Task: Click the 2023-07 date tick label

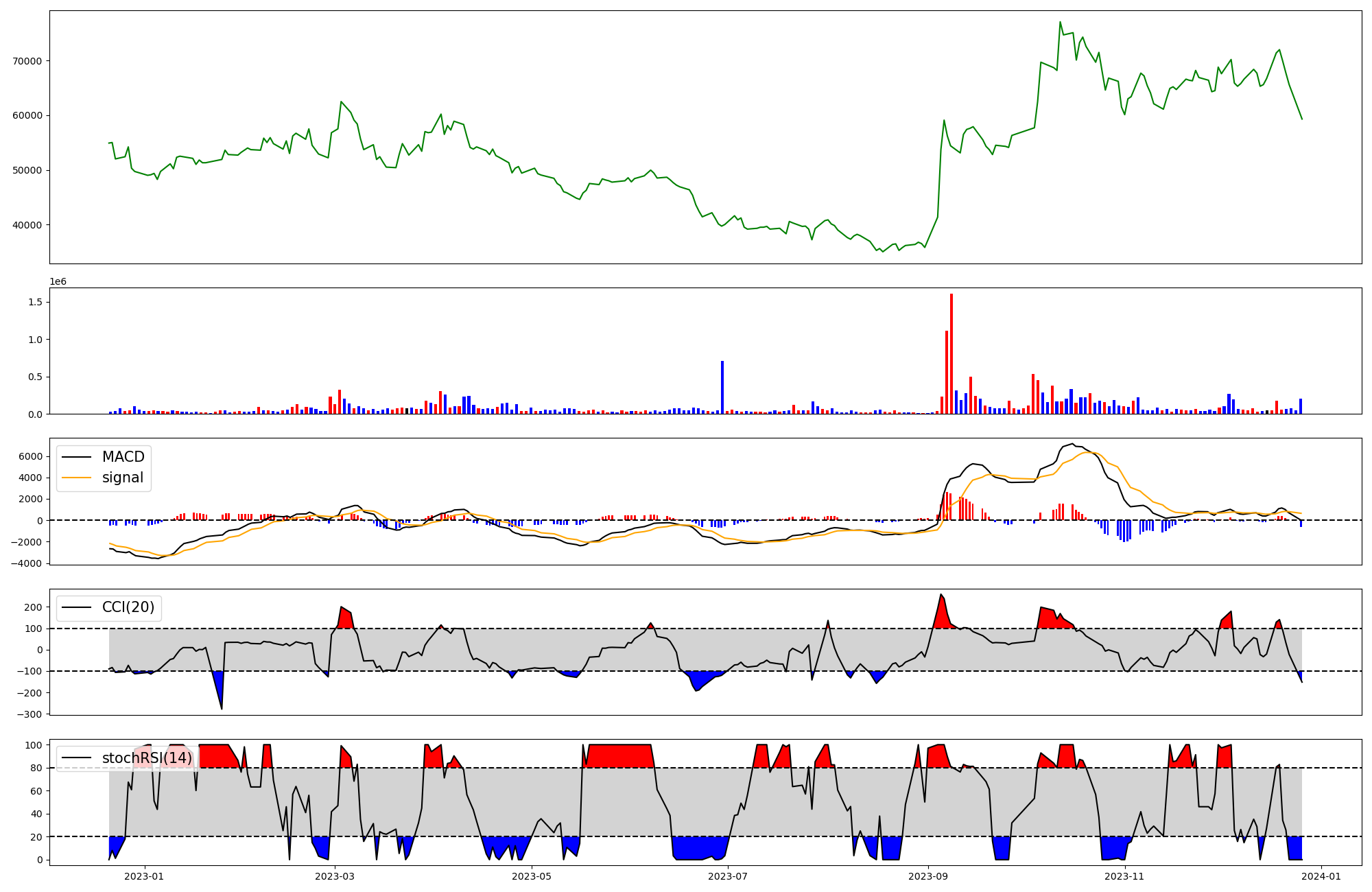Action: pyautogui.click(x=728, y=876)
